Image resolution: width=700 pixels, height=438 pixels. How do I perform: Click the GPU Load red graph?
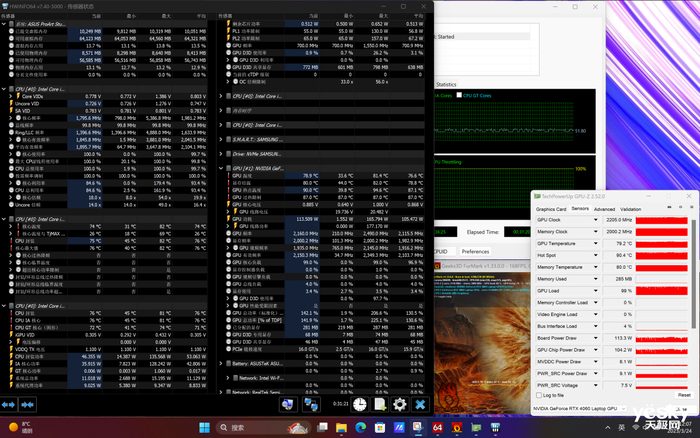[x=662, y=291]
